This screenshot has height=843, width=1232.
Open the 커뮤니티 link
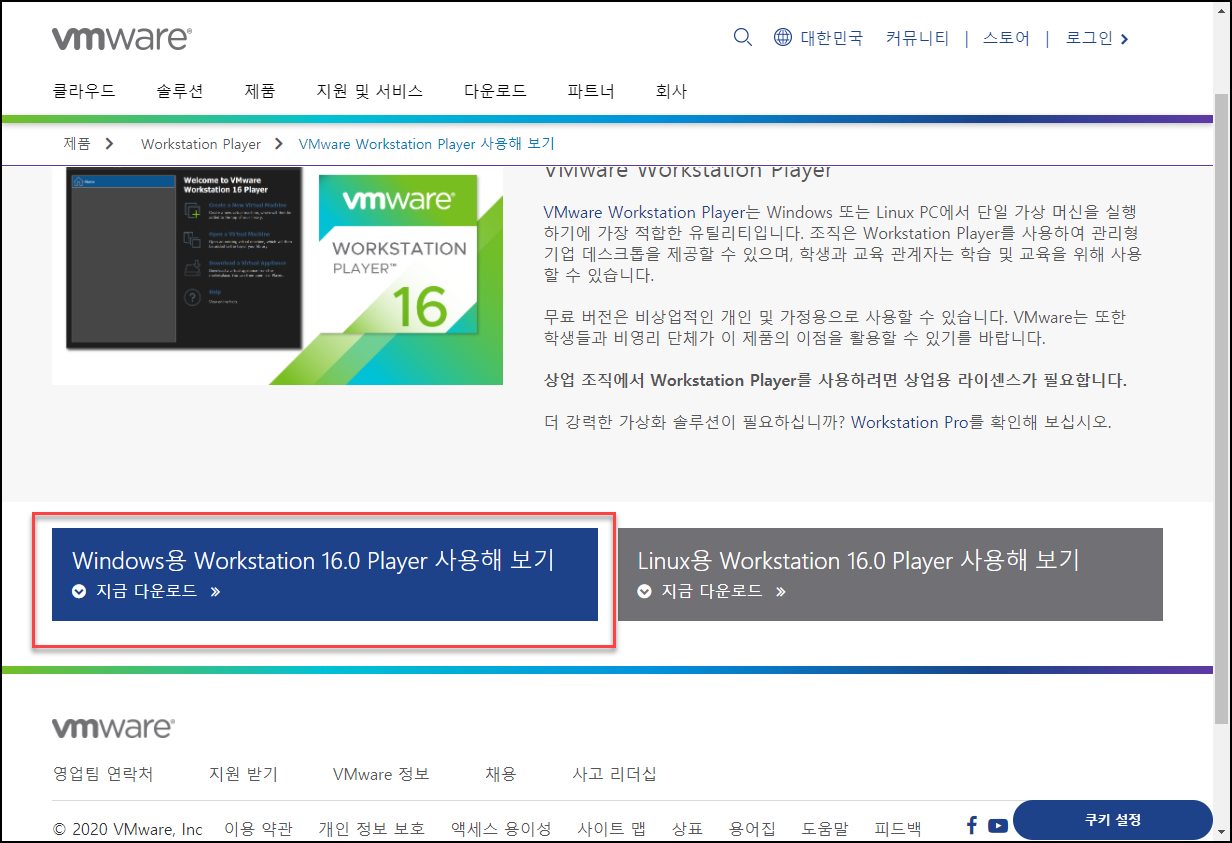tap(917, 38)
